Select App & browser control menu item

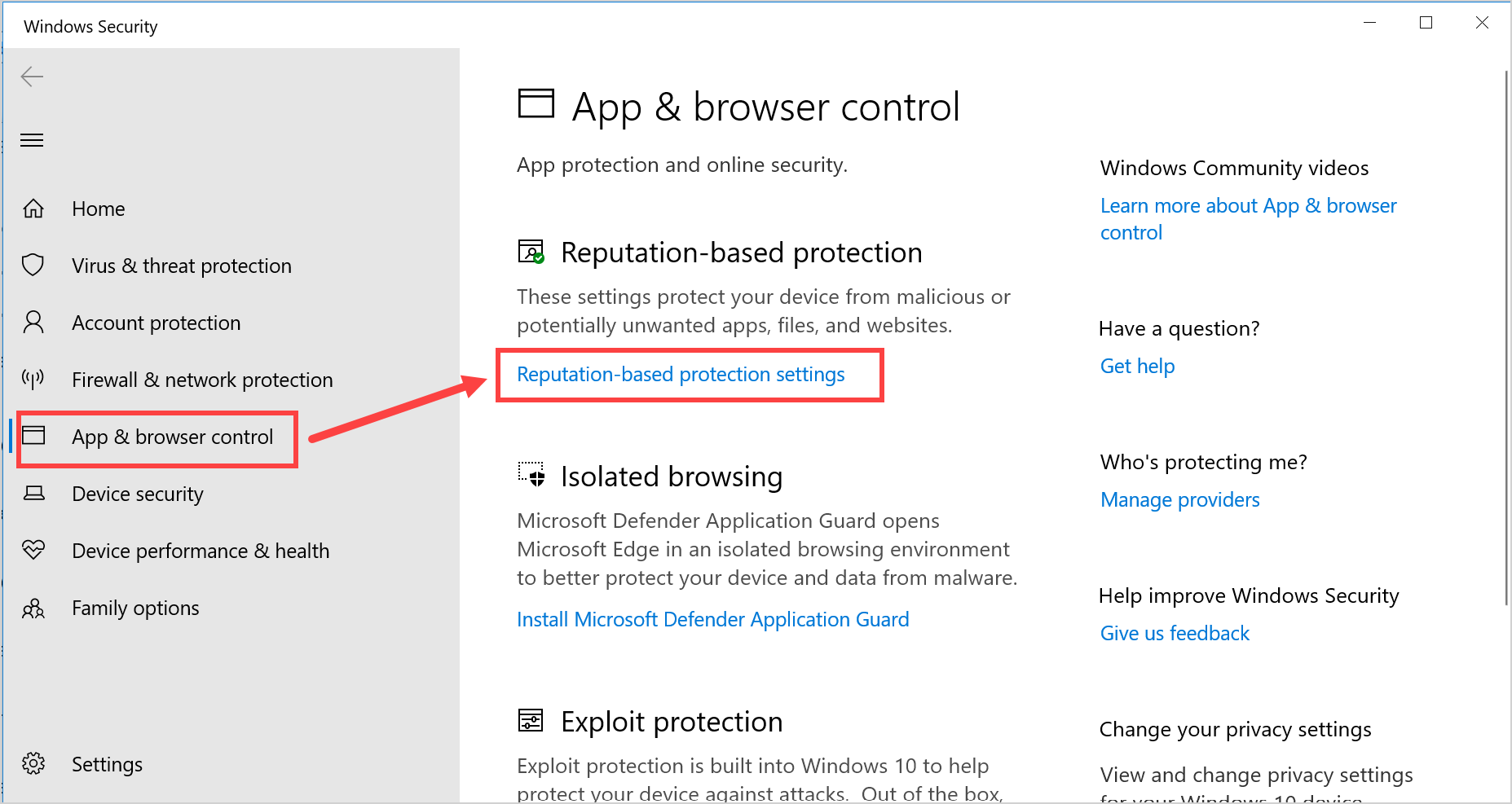pyautogui.click(x=172, y=437)
